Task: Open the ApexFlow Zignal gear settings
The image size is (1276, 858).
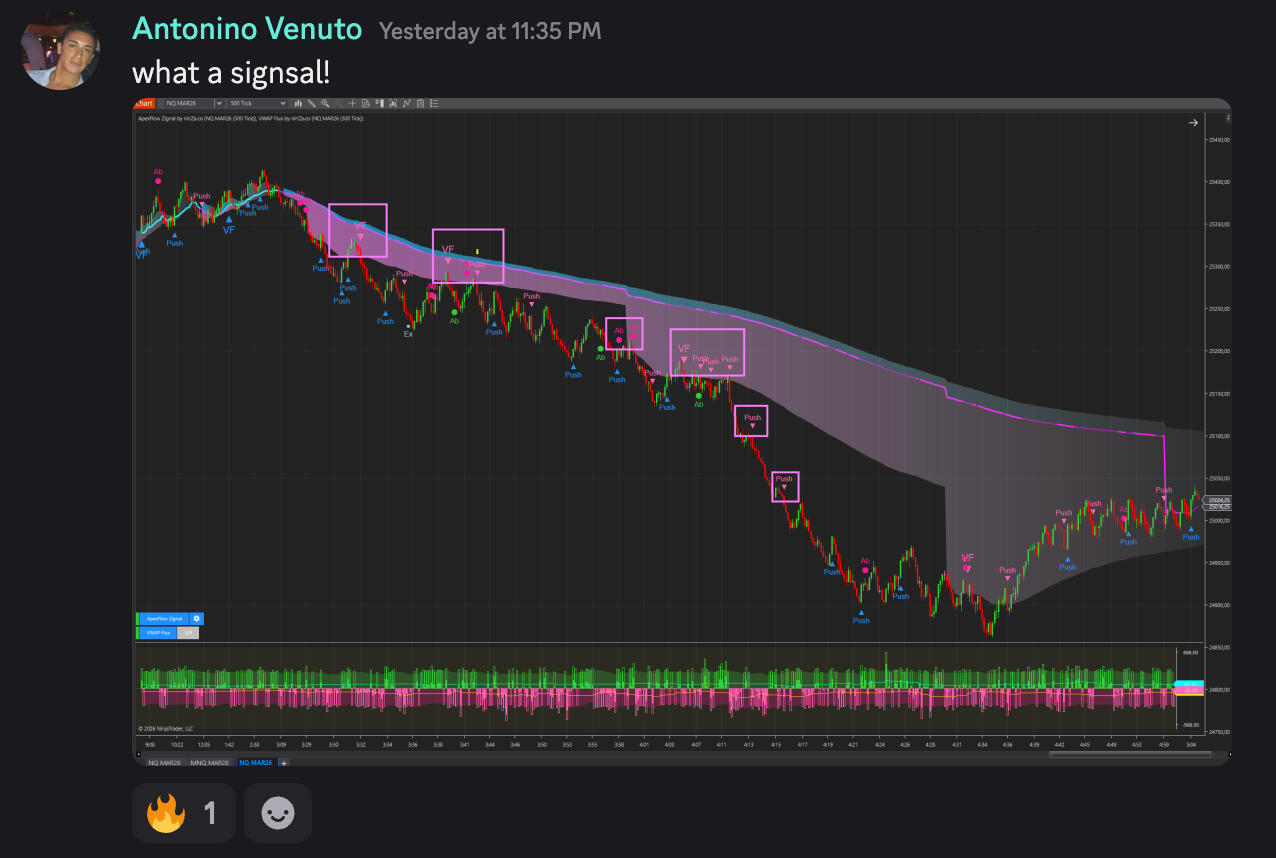Action: coord(197,619)
